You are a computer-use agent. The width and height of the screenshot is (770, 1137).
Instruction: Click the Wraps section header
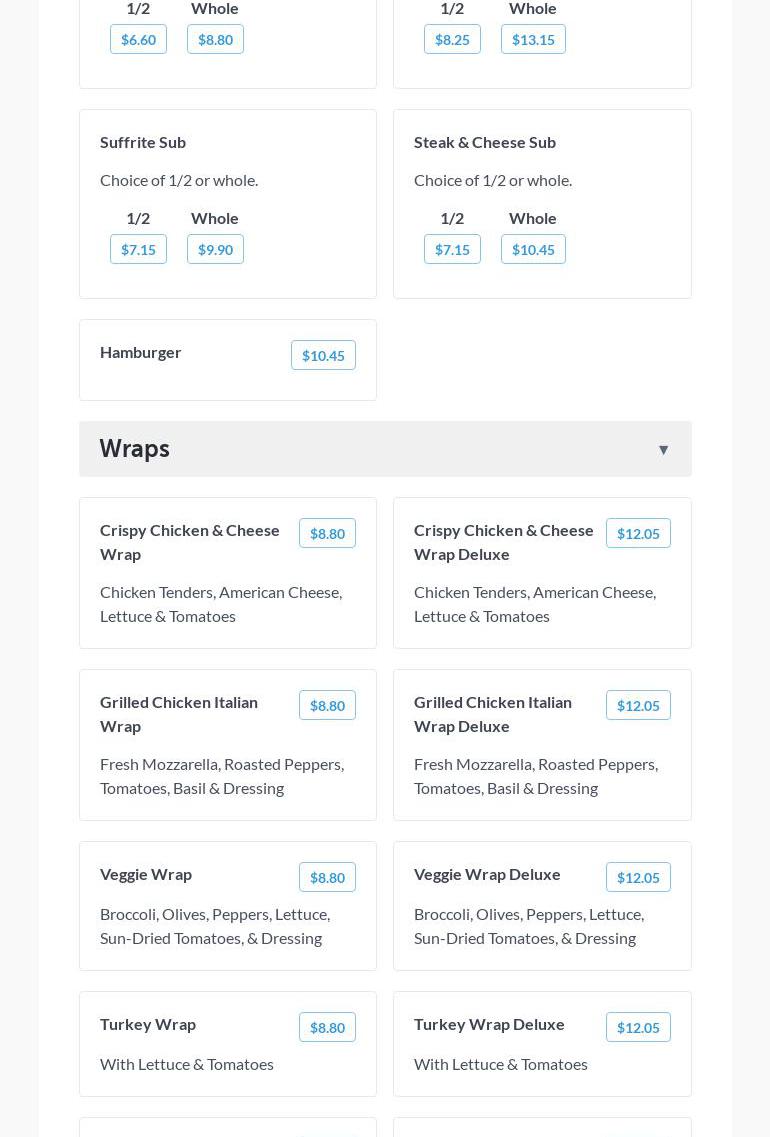click(x=134, y=449)
